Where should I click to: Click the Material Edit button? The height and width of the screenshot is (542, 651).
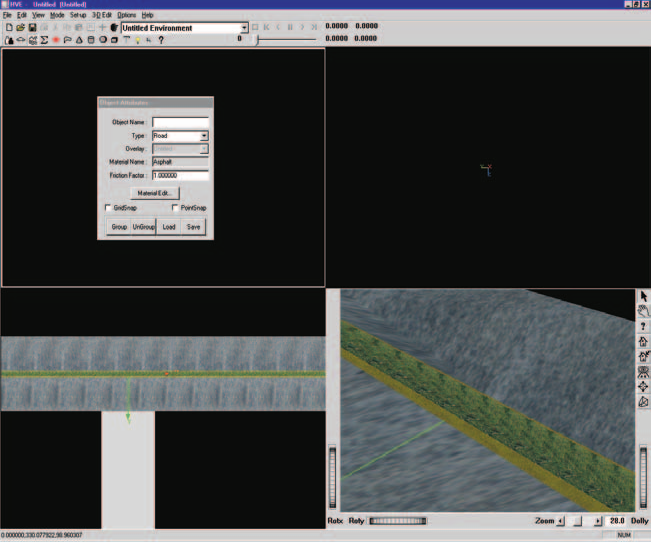154,193
